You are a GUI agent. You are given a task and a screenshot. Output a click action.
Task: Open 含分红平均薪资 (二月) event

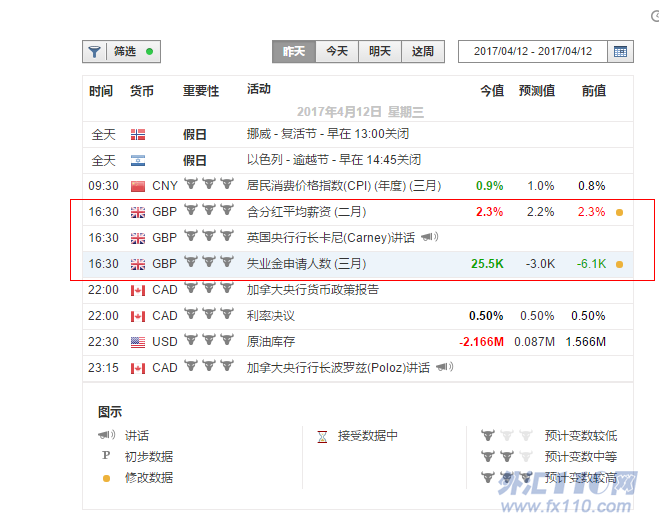(x=306, y=211)
